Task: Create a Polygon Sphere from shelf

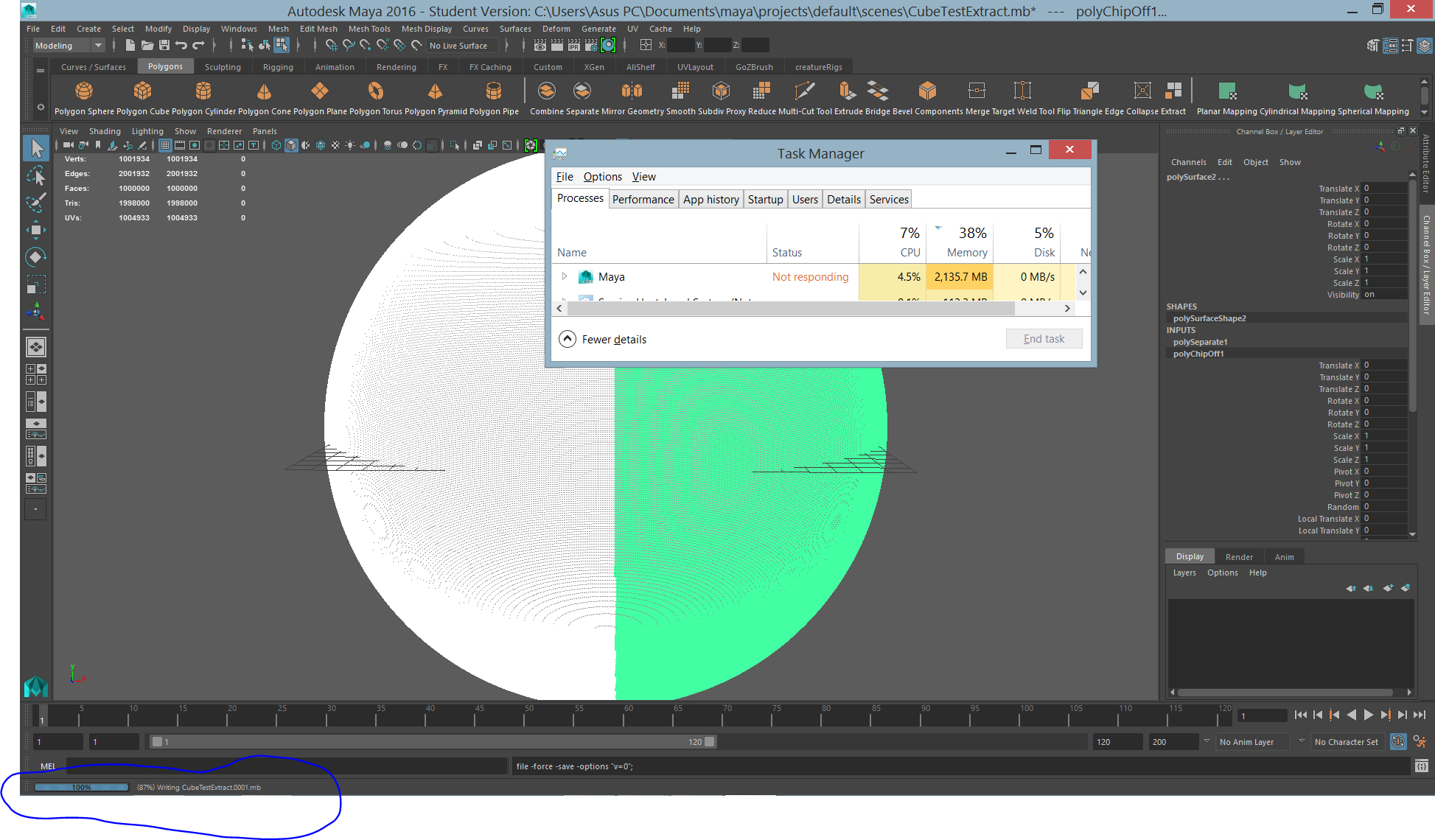Action: pos(84,91)
